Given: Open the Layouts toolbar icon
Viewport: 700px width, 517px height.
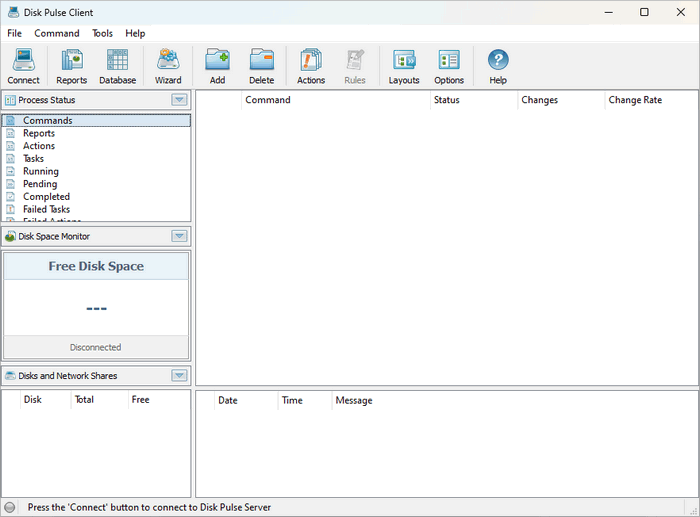Looking at the screenshot, I should [404, 66].
